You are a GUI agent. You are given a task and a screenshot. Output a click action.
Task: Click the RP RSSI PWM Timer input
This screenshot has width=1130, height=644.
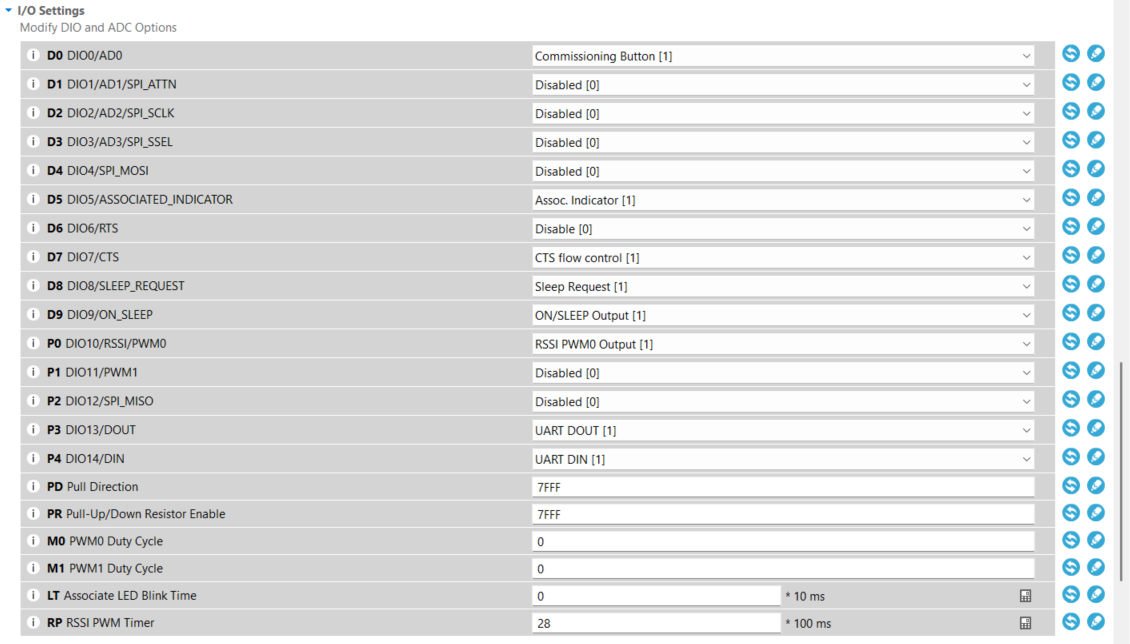656,623
